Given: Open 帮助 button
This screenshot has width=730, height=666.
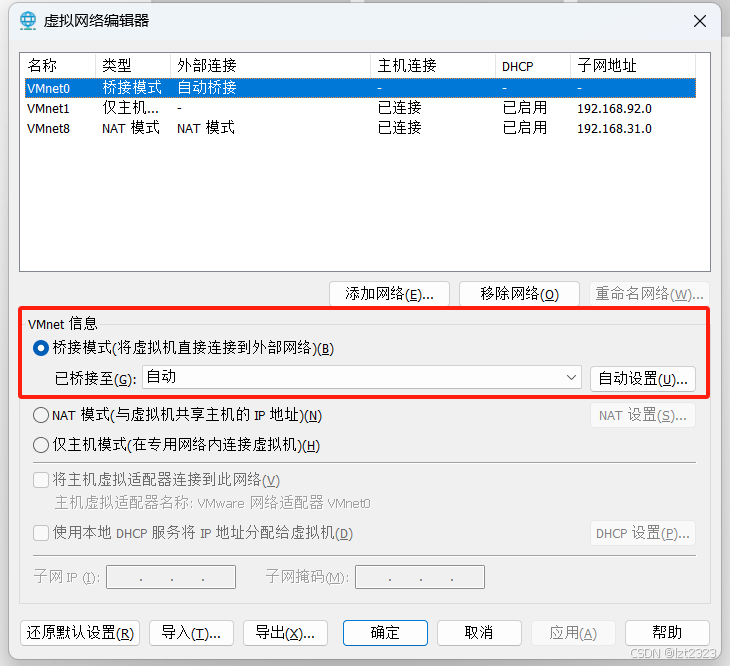Looking at the screenshot, I should tap(667, 633).
